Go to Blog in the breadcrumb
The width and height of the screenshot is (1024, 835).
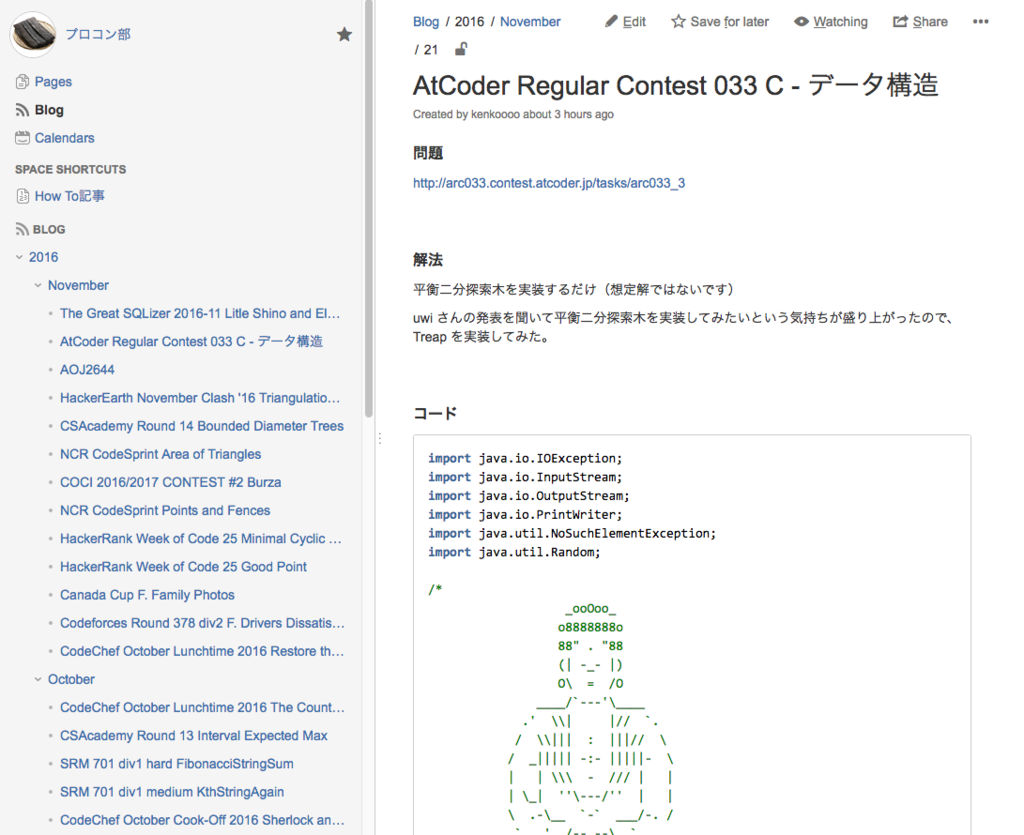tap(426, 22)
